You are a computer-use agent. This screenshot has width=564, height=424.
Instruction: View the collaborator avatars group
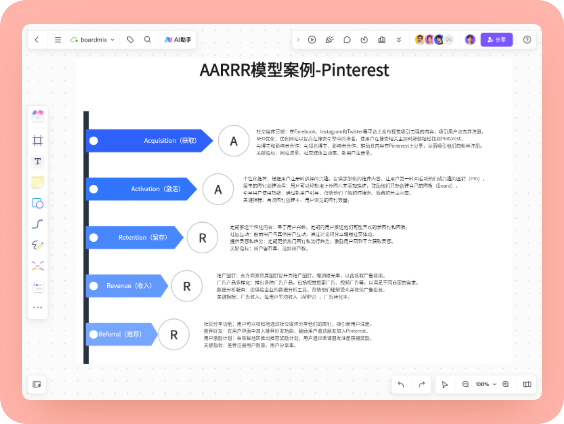[x=434, y=40]
